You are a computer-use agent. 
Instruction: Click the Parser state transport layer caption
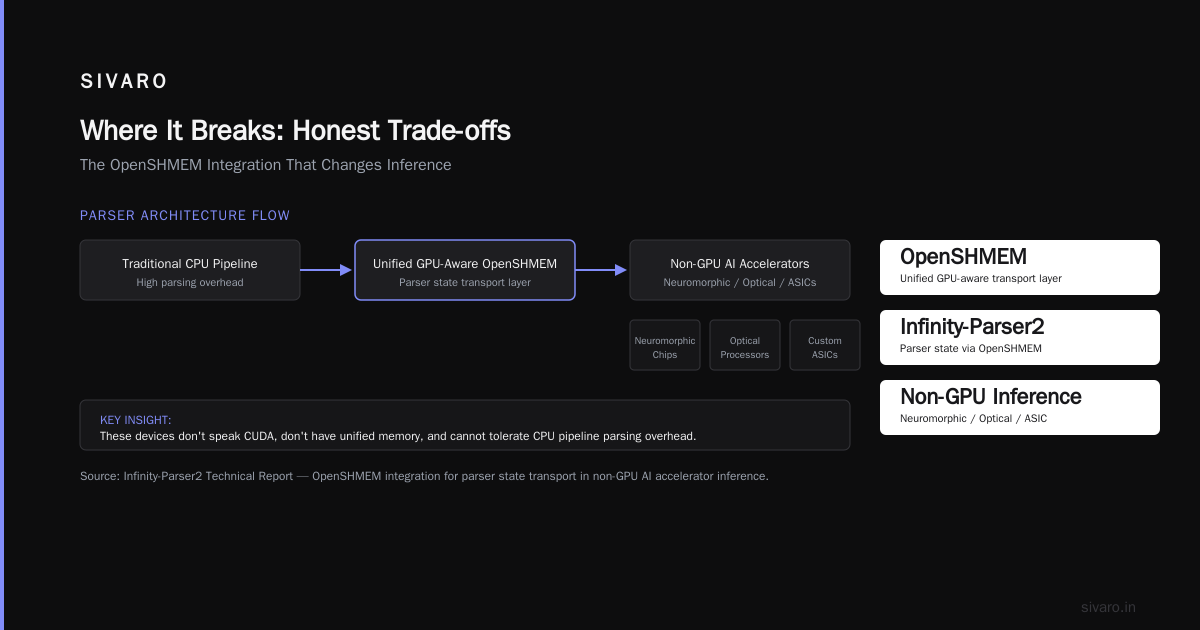465,283
